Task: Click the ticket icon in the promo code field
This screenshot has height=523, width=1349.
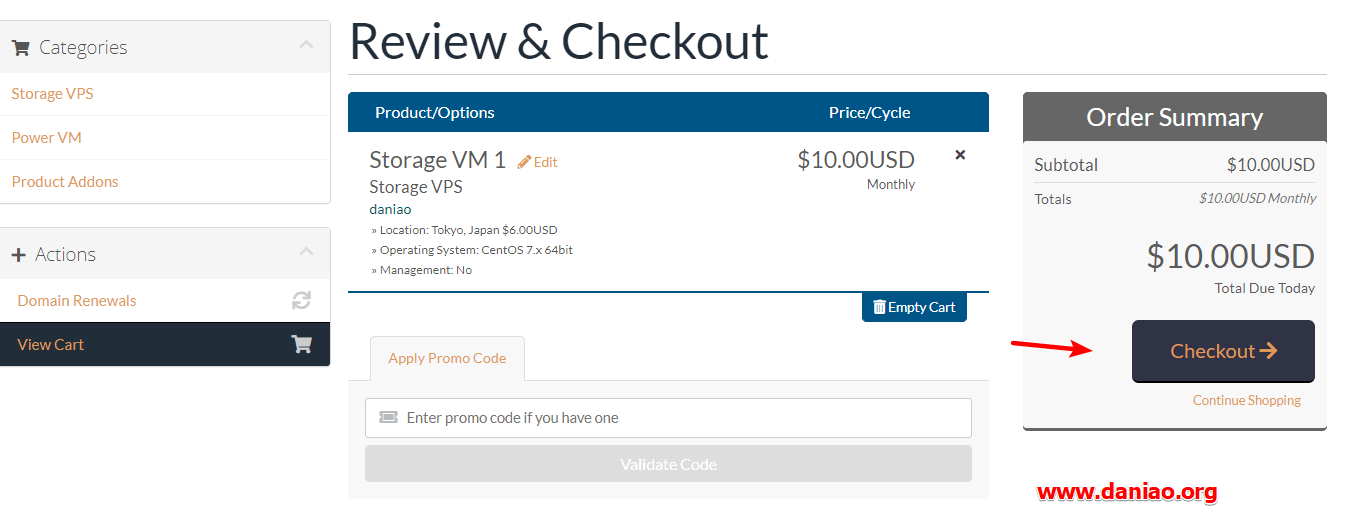Action: coord(388,417)
